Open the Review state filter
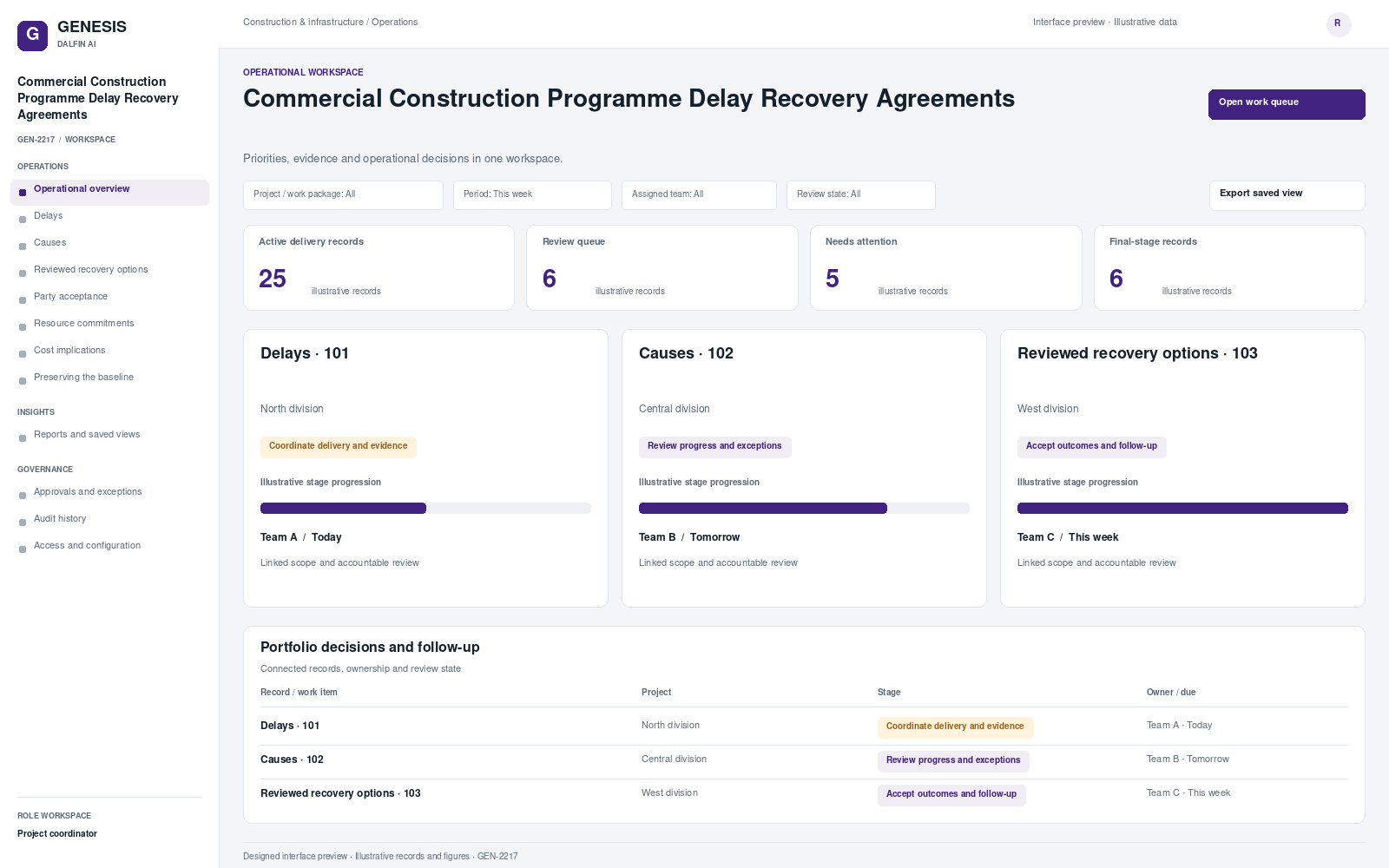 coord(861,195)
